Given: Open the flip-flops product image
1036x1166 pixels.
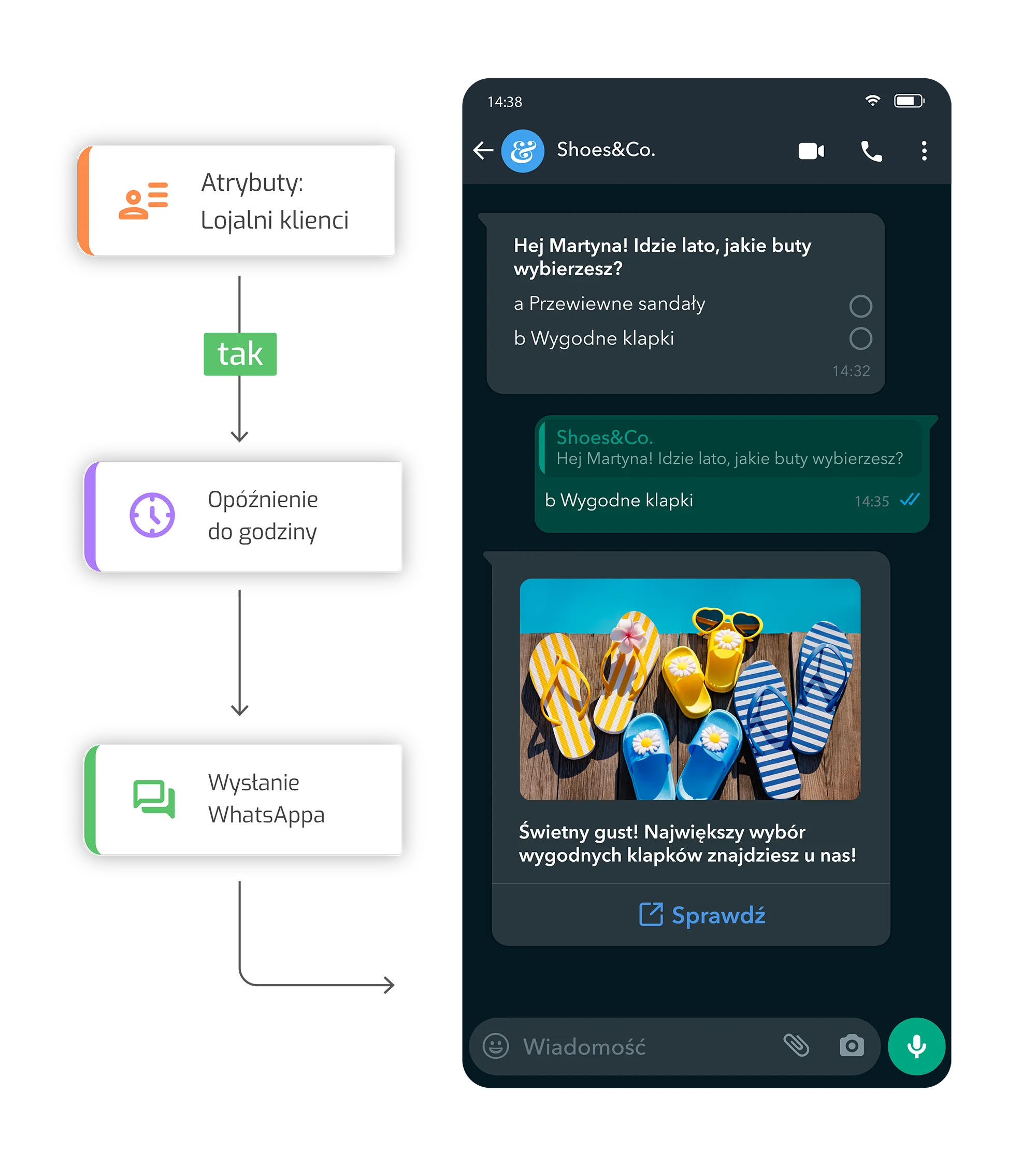Looking at the screenshot, I should pos(689,689).
